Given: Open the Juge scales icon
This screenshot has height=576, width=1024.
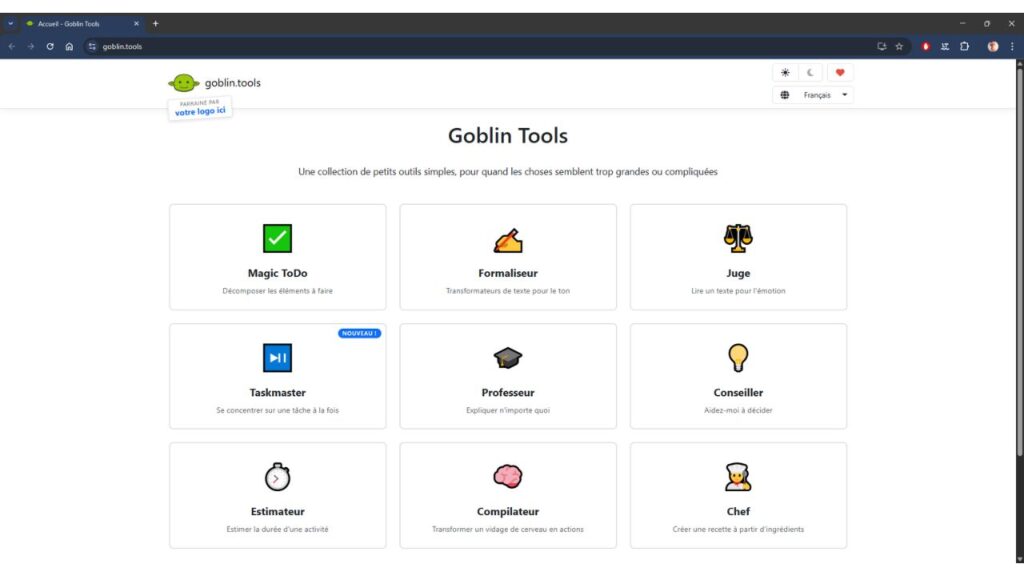Looking at the screenshot, I should click(x=738, y=238).
